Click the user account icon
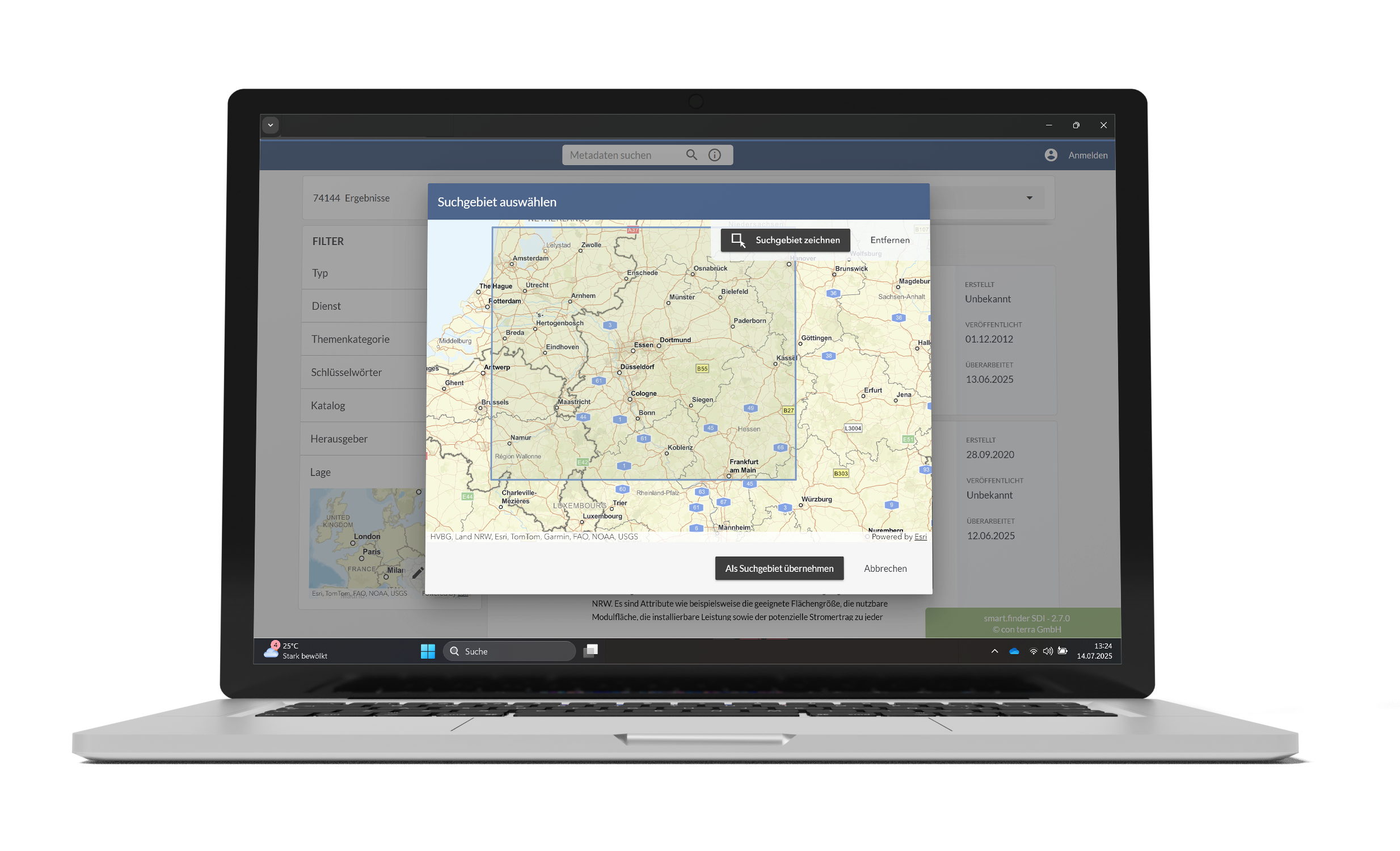 (1051, 154)
